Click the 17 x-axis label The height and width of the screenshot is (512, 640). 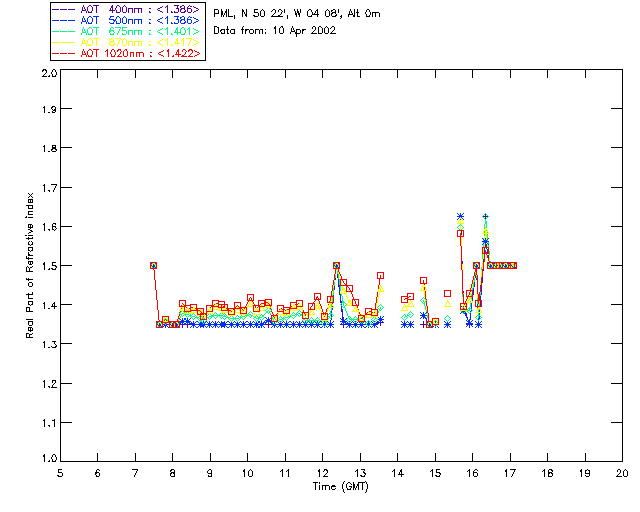(x=510, y=473)
